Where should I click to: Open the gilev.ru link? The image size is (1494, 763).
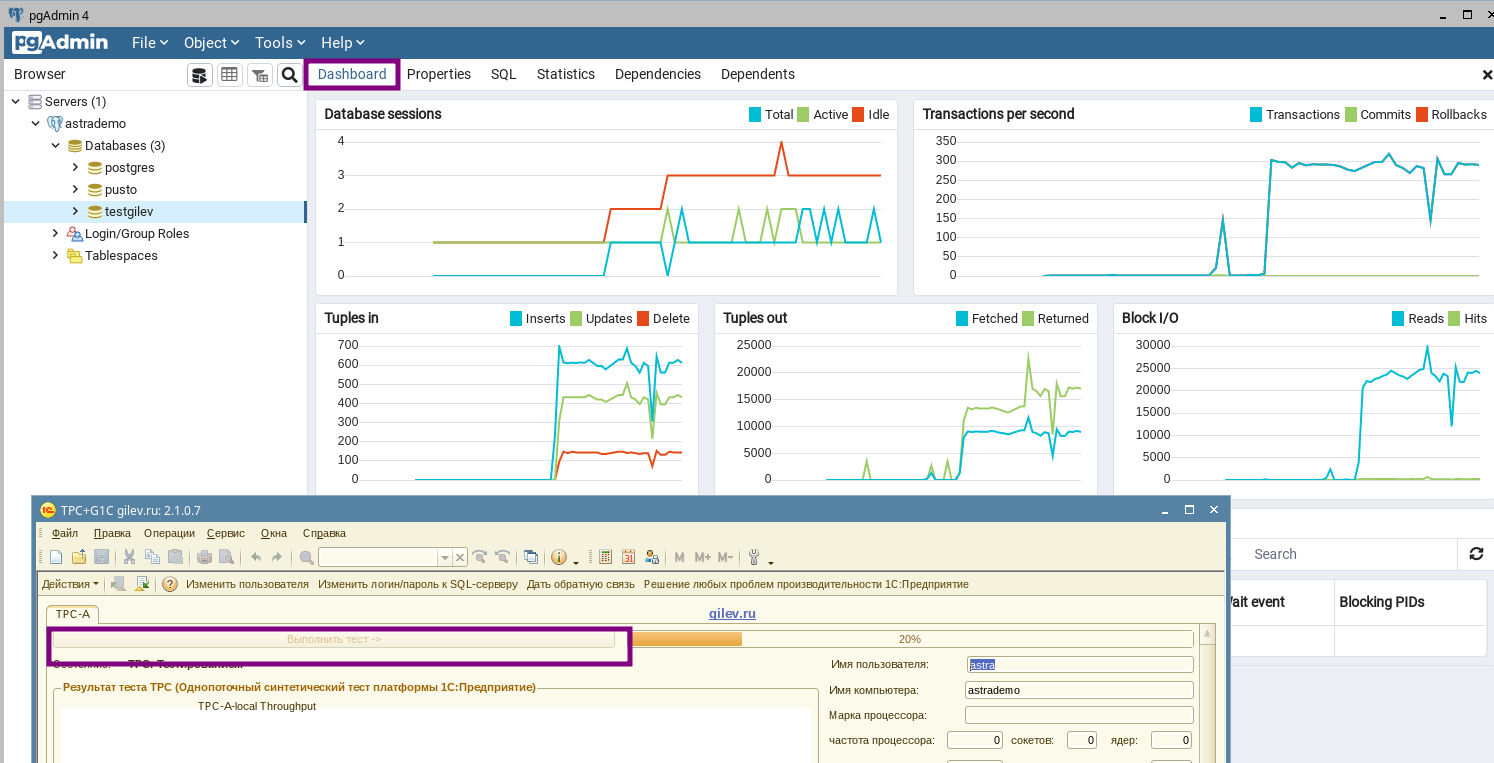pos(732,613)
